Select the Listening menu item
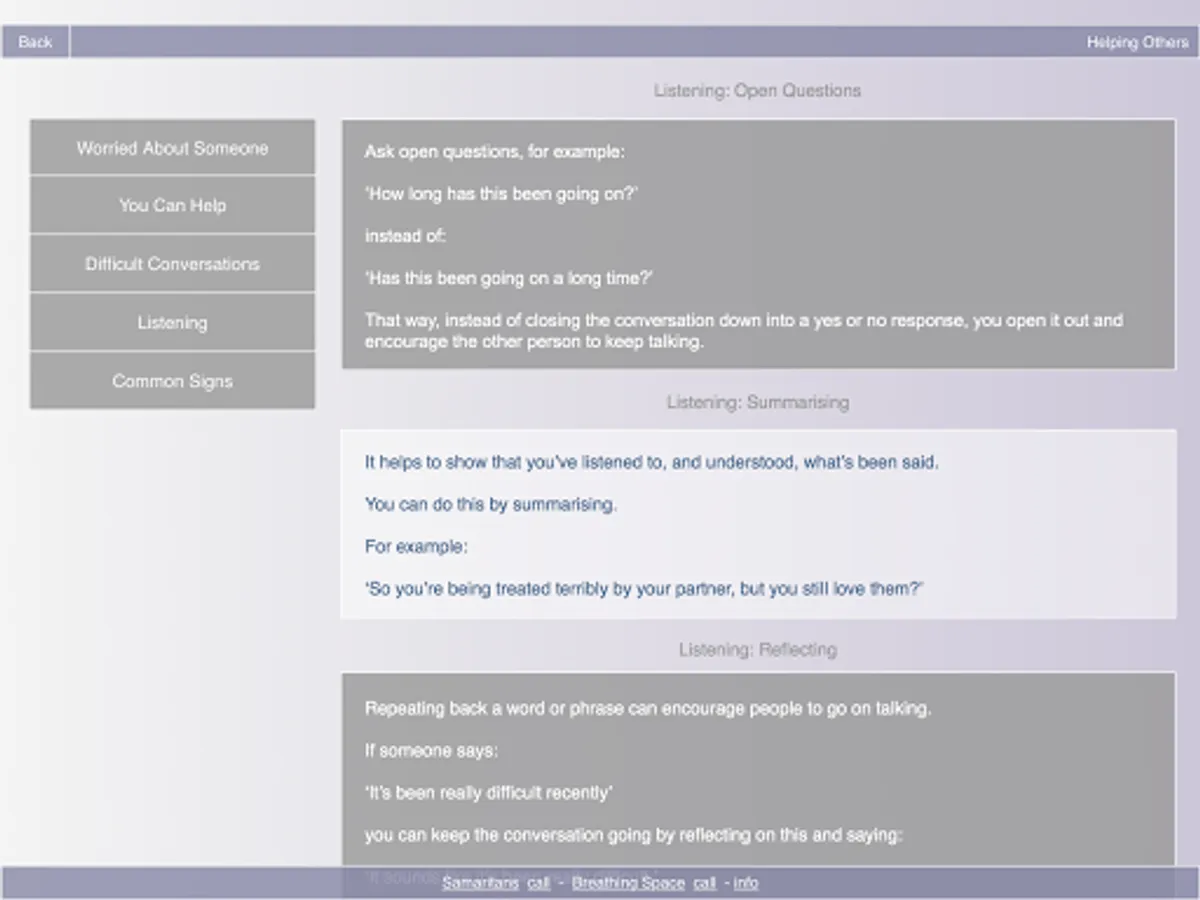Screen dimensions: 1200x900 pos(172,322)
